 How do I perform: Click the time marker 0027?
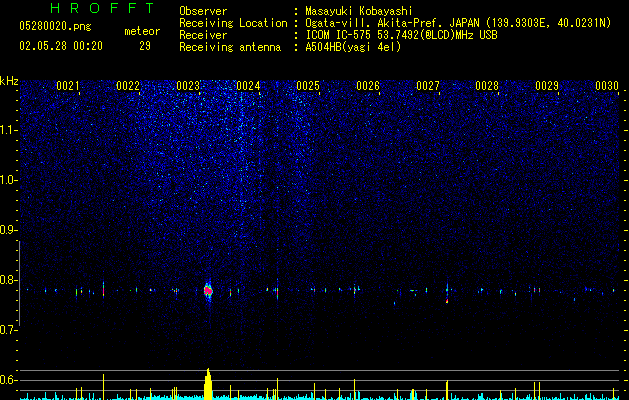click(x=428, y=86)
